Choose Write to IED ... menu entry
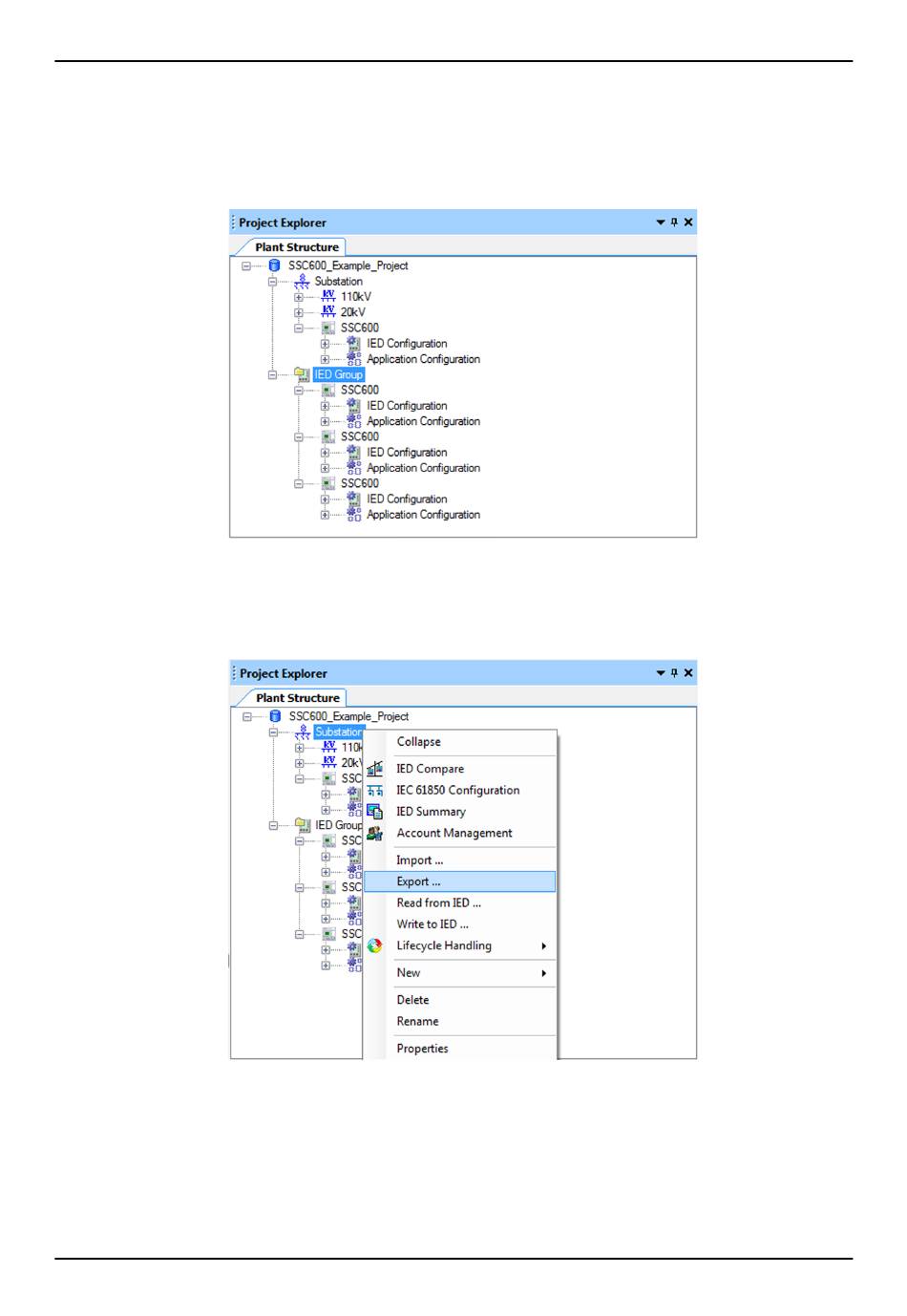This screenshot has height=1316, width=907. (460, 924)
